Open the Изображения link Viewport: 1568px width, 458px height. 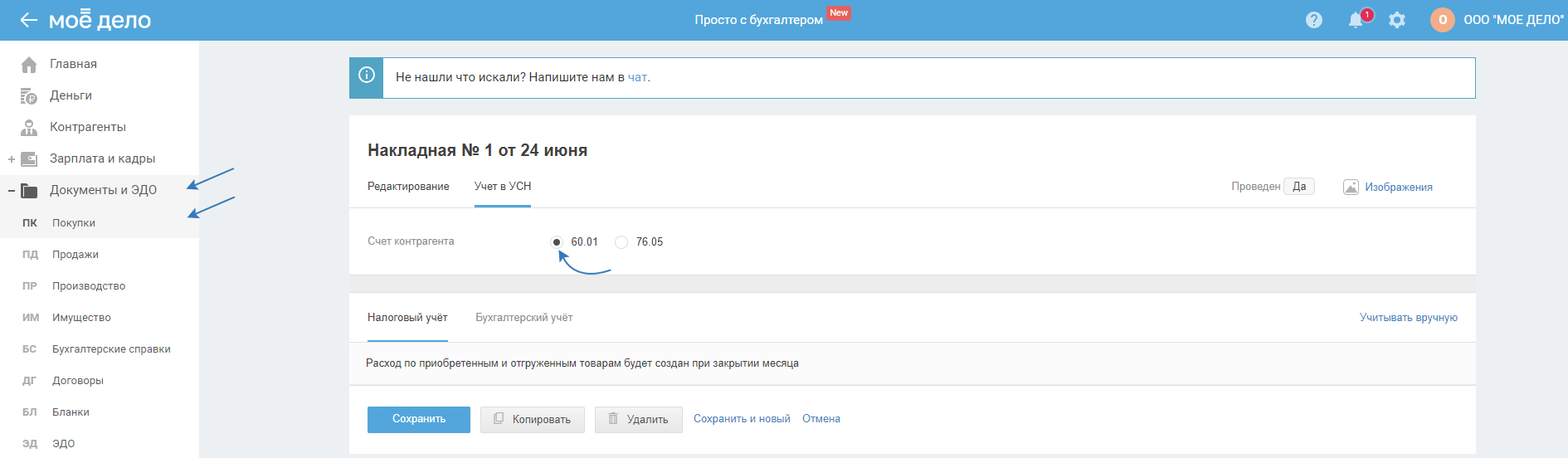pyautogui.click(x=1399, y=188)
